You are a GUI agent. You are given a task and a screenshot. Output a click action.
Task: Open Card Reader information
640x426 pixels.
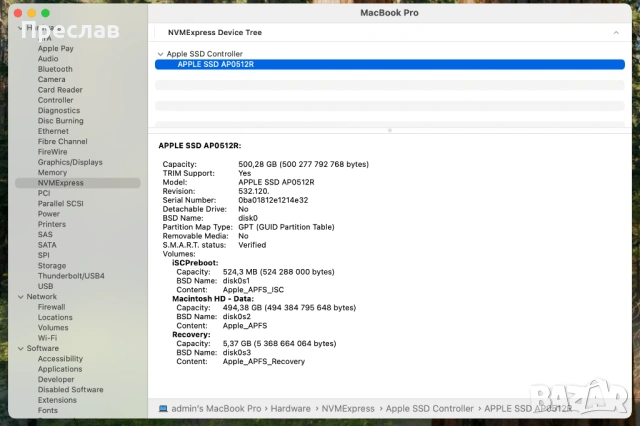[60, 90]
